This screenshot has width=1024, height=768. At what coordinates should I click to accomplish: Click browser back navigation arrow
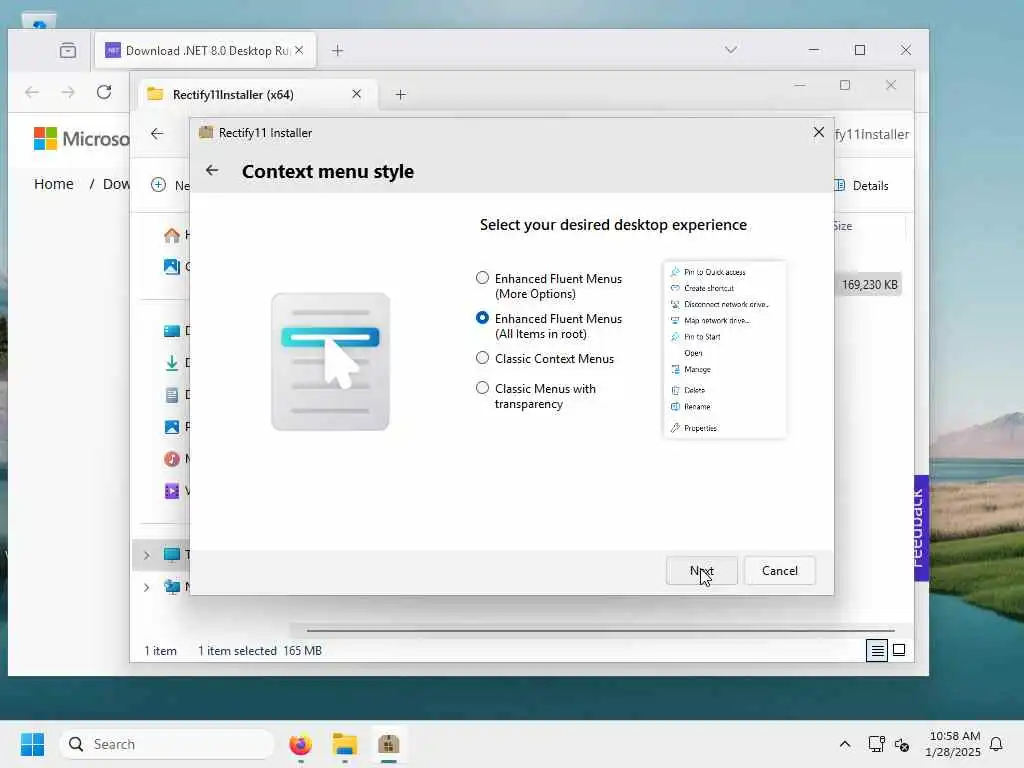32,92
